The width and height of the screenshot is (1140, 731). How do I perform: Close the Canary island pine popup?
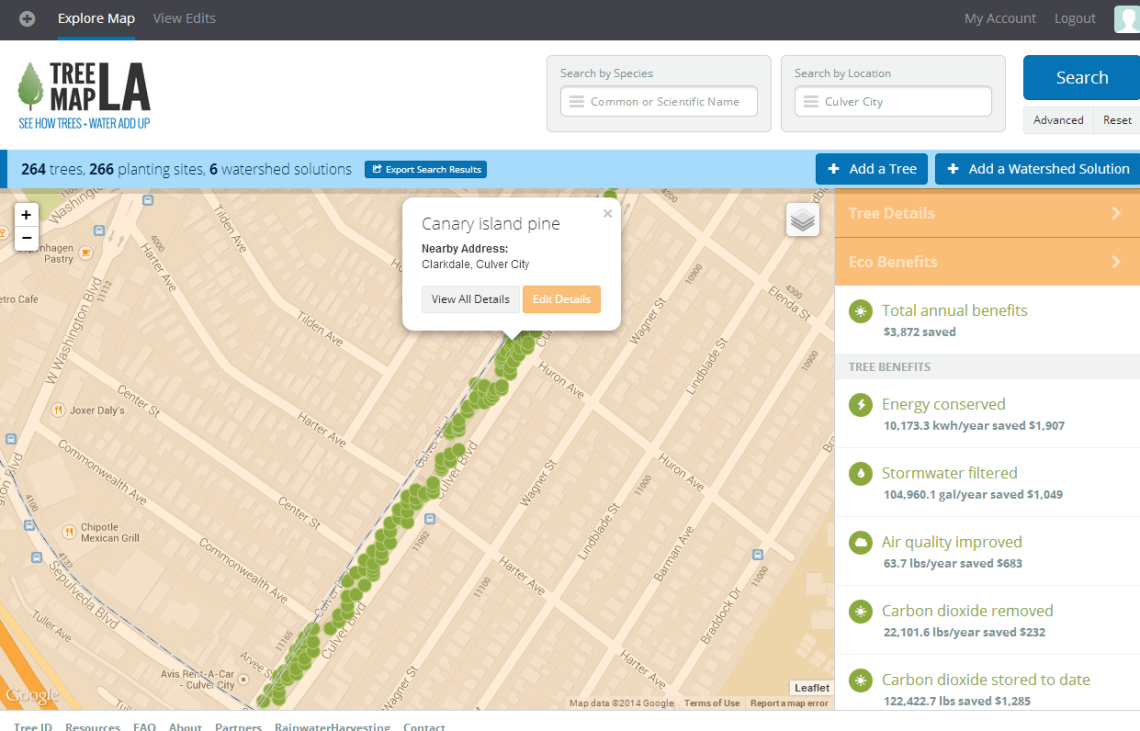pos(607,213)
